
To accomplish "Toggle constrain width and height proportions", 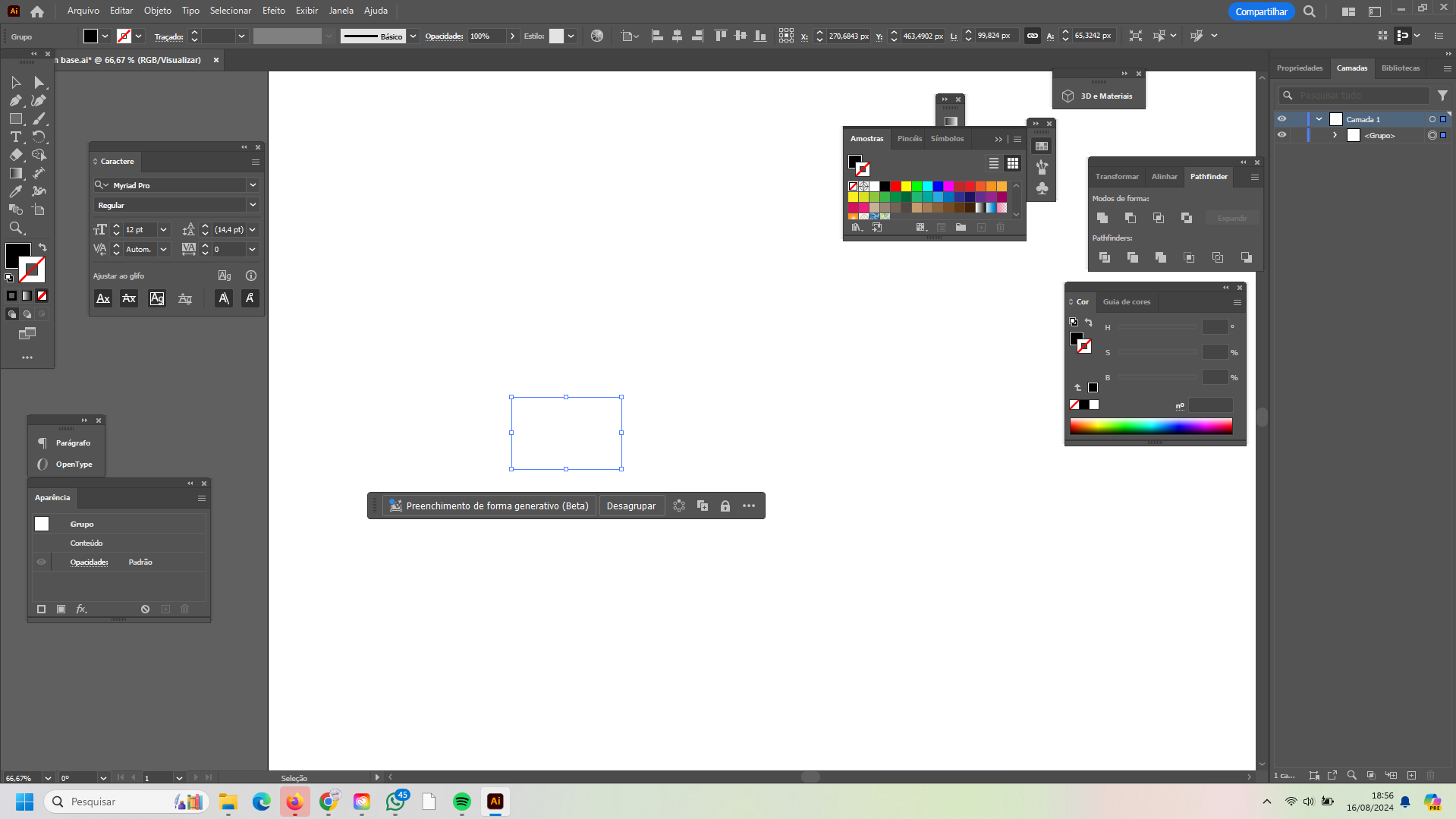I will tap(1033, 36).
